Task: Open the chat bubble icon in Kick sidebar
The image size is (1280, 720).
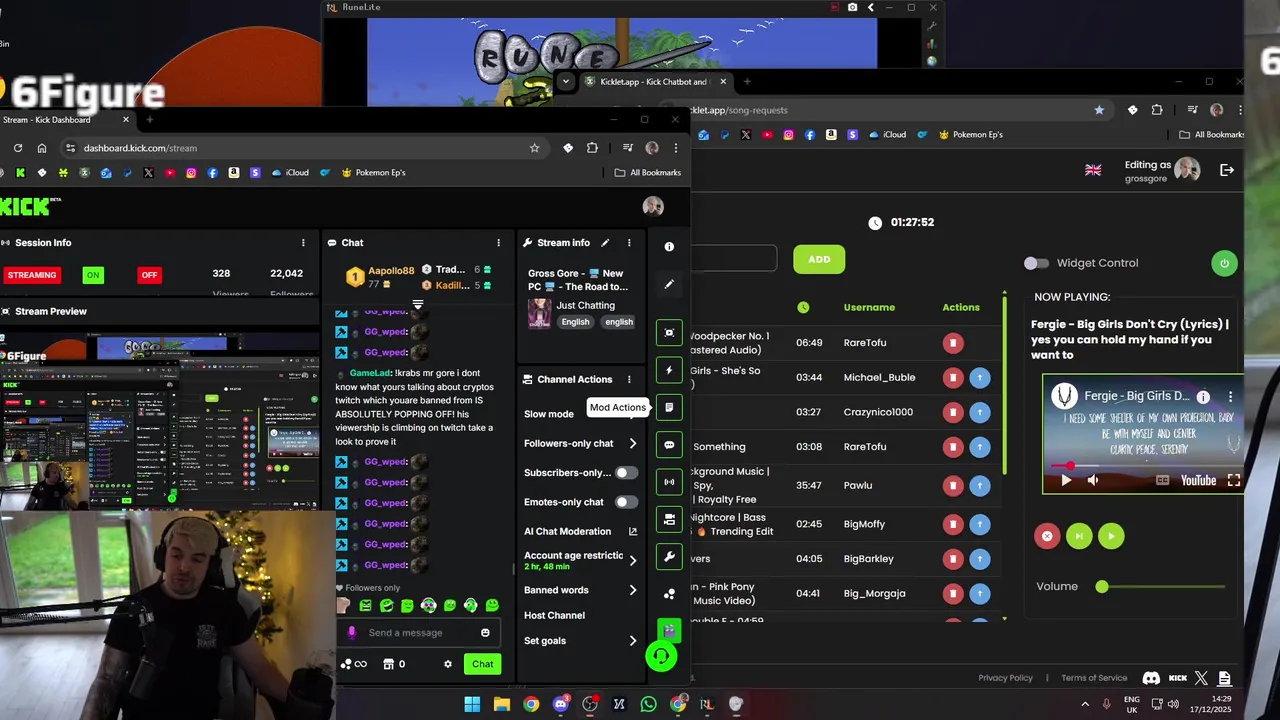Action: point(669,445)
